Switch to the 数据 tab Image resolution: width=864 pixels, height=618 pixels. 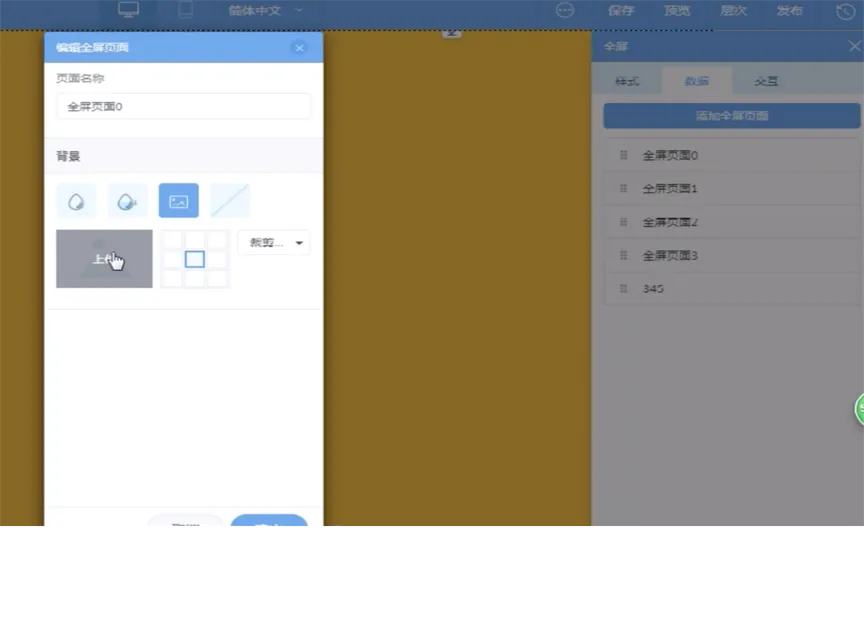[696, 82]
